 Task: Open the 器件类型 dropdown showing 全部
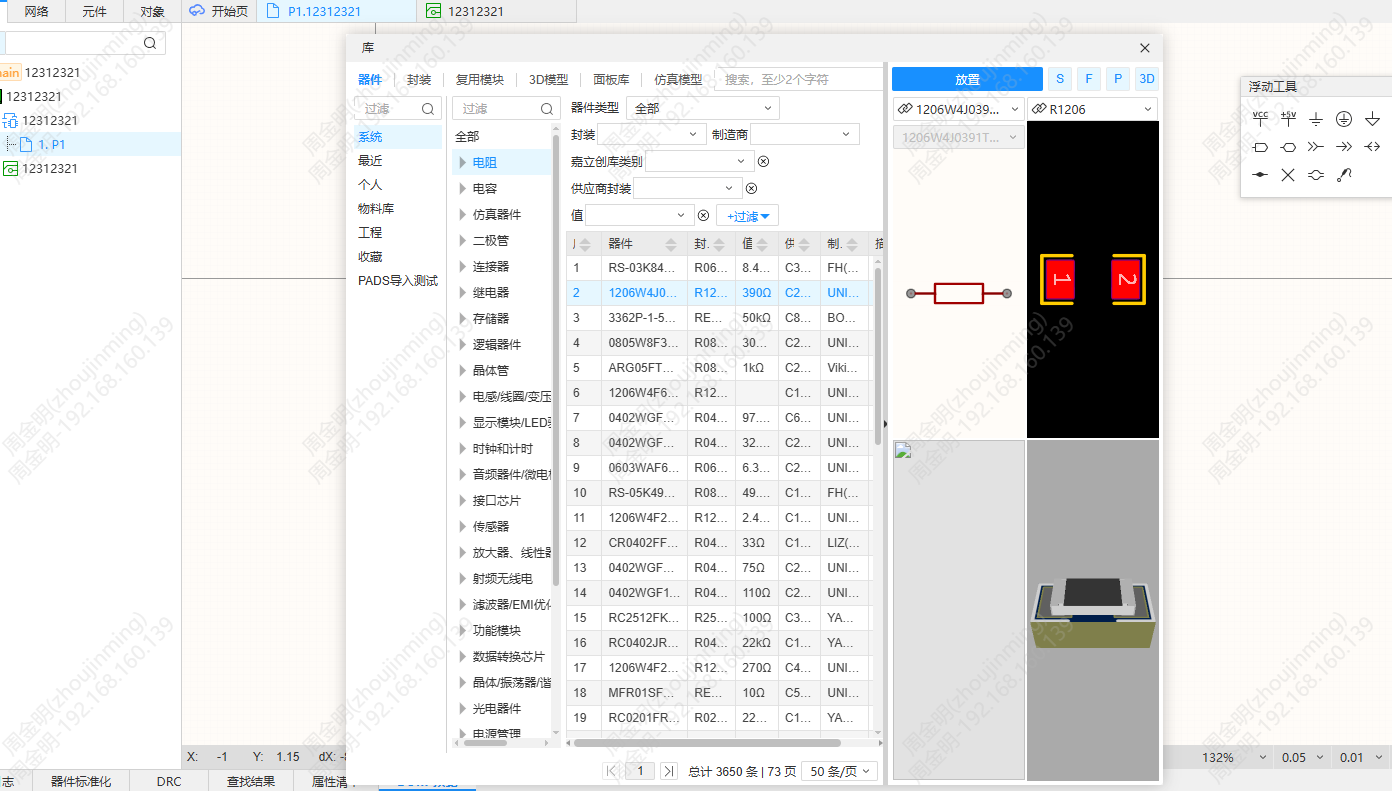coord(702,108)
